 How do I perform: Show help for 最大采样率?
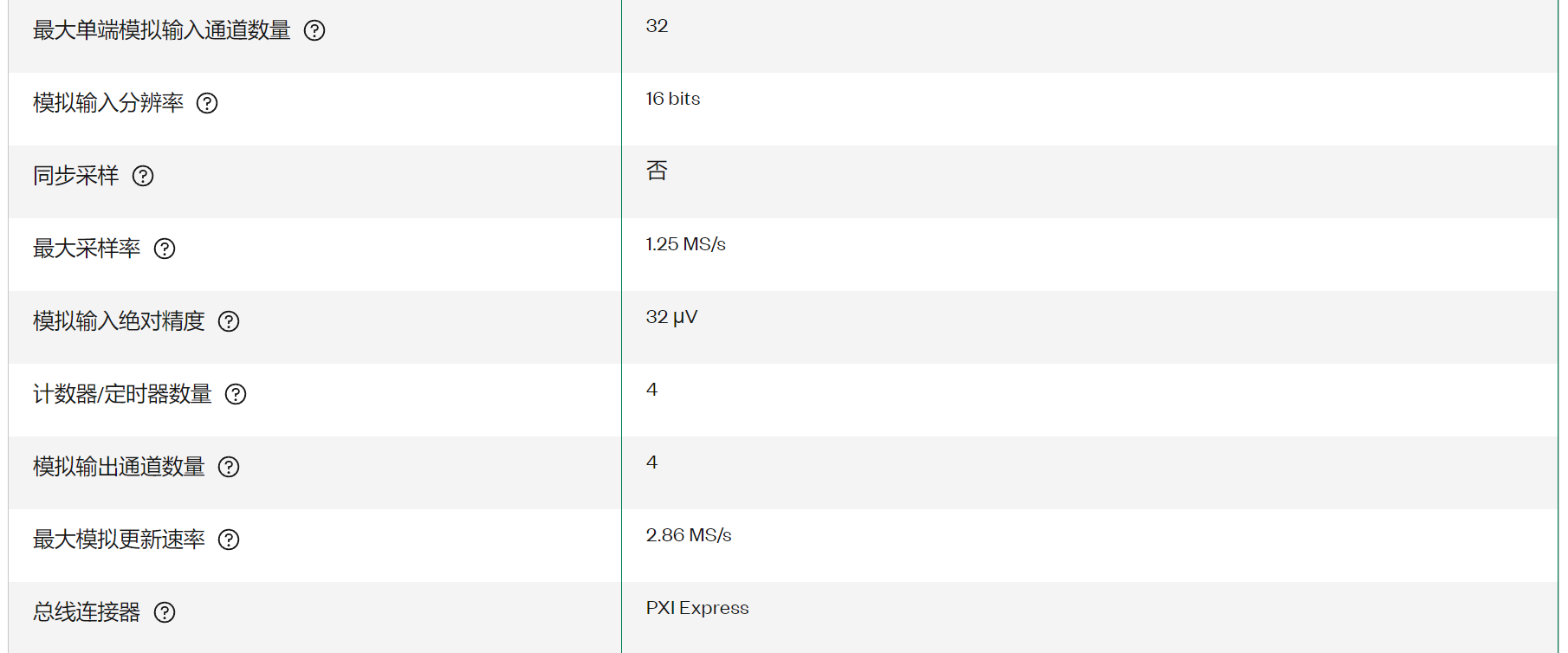165,249
